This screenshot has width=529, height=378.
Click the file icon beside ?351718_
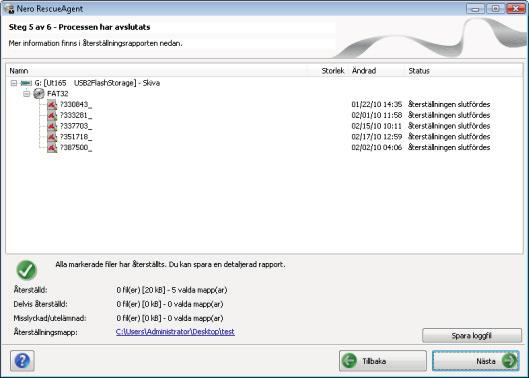tap(52, 137)
